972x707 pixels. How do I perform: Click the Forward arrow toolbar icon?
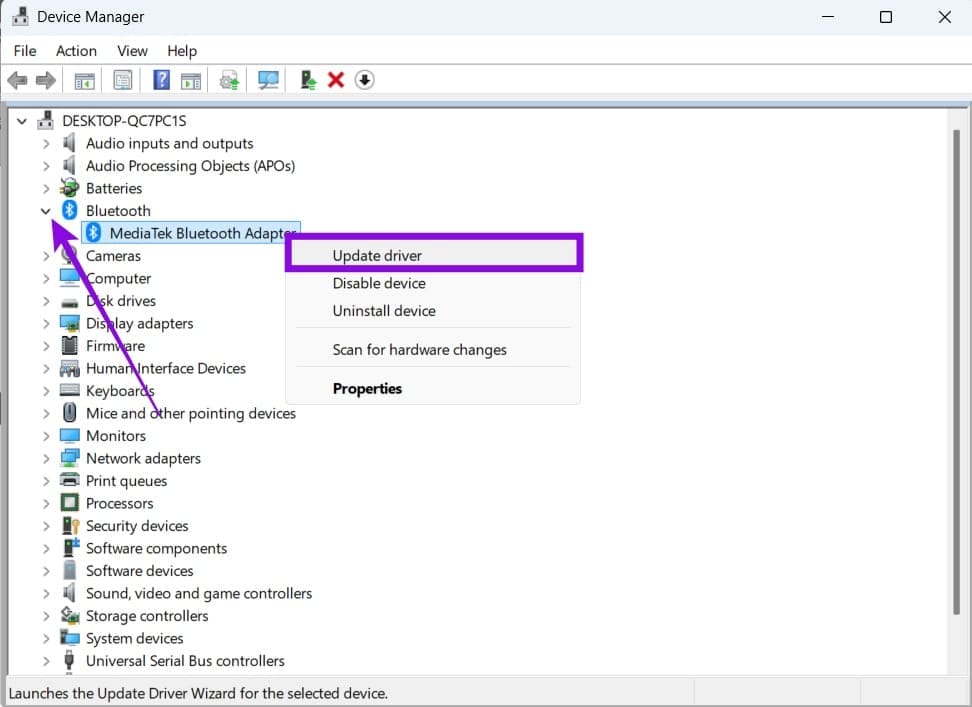pyautogui.click(x=46, y=80)
